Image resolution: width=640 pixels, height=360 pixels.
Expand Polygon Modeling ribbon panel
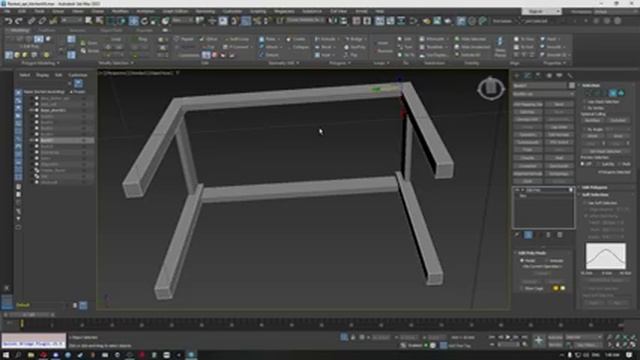pyautogui.click(x=40, y=63)
